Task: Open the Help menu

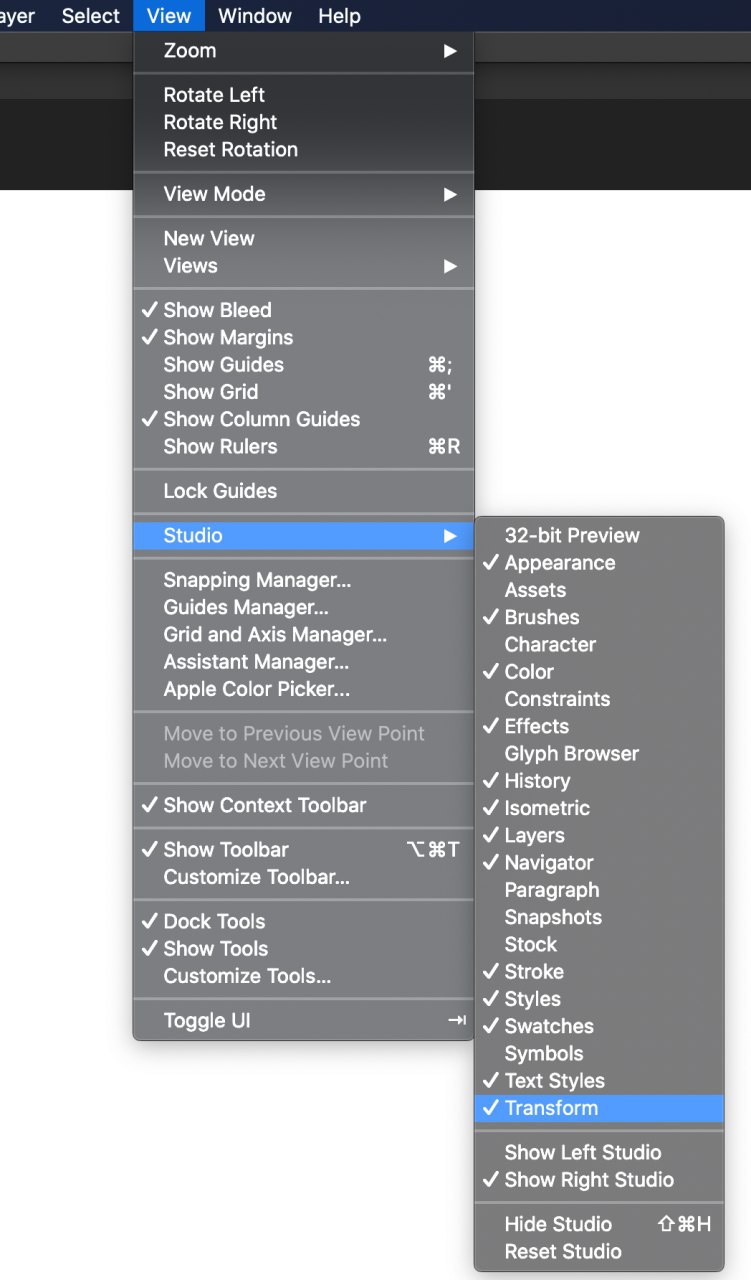Action: [339, 16]
